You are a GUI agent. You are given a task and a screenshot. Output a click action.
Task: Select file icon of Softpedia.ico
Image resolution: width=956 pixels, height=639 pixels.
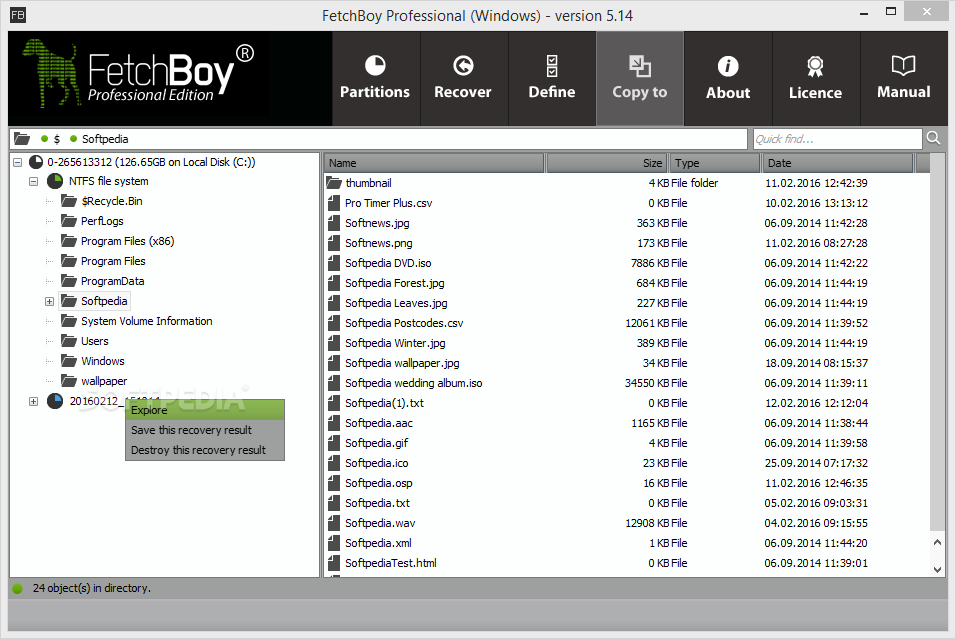click(x=334, y=463)
